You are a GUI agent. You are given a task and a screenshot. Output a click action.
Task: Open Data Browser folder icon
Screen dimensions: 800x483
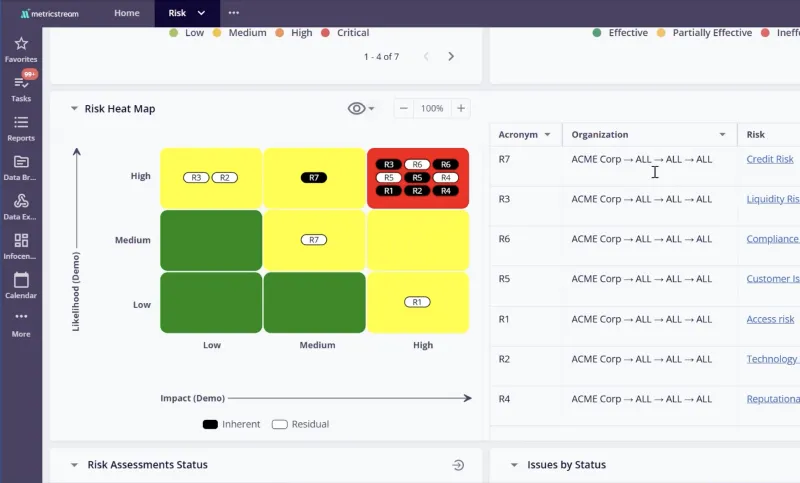point(21,162)
